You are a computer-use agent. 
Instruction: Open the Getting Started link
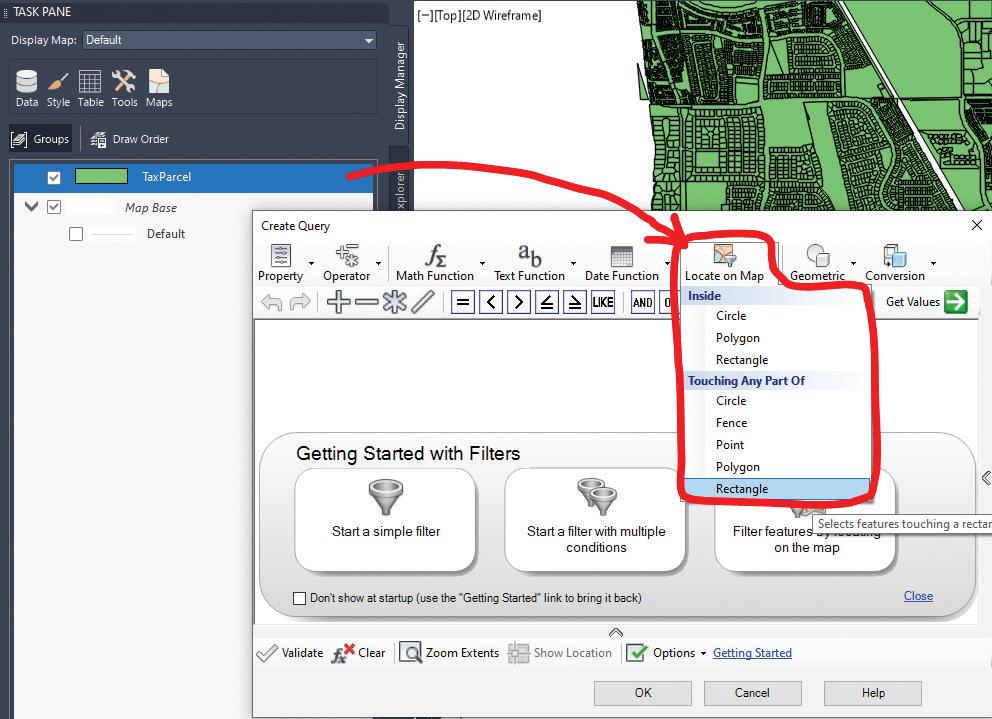752,653
